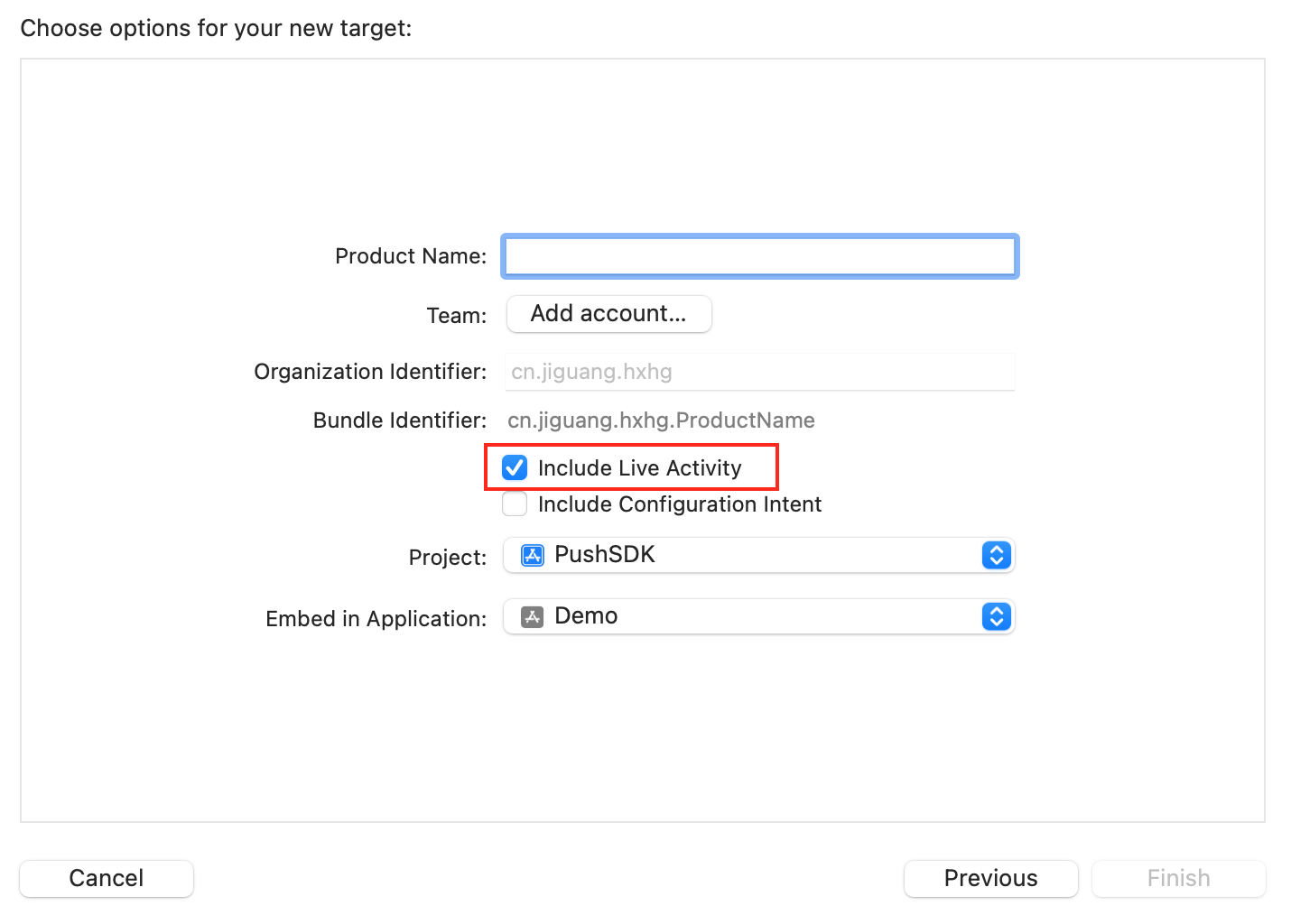Click the Include Configuration Intent label text
The image size is (1291, 924).
click(679, 504)
